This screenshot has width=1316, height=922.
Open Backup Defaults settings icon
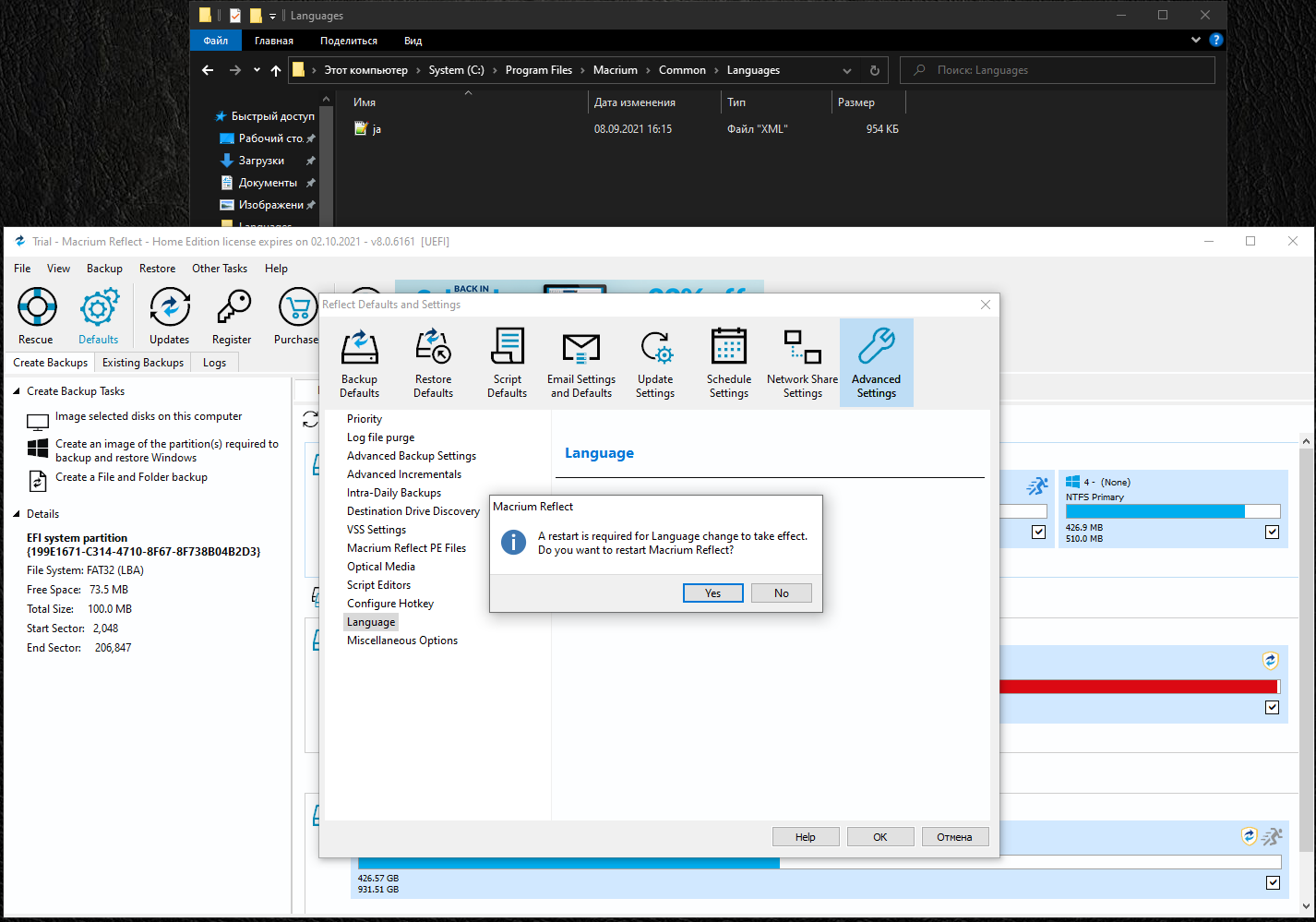359,348
